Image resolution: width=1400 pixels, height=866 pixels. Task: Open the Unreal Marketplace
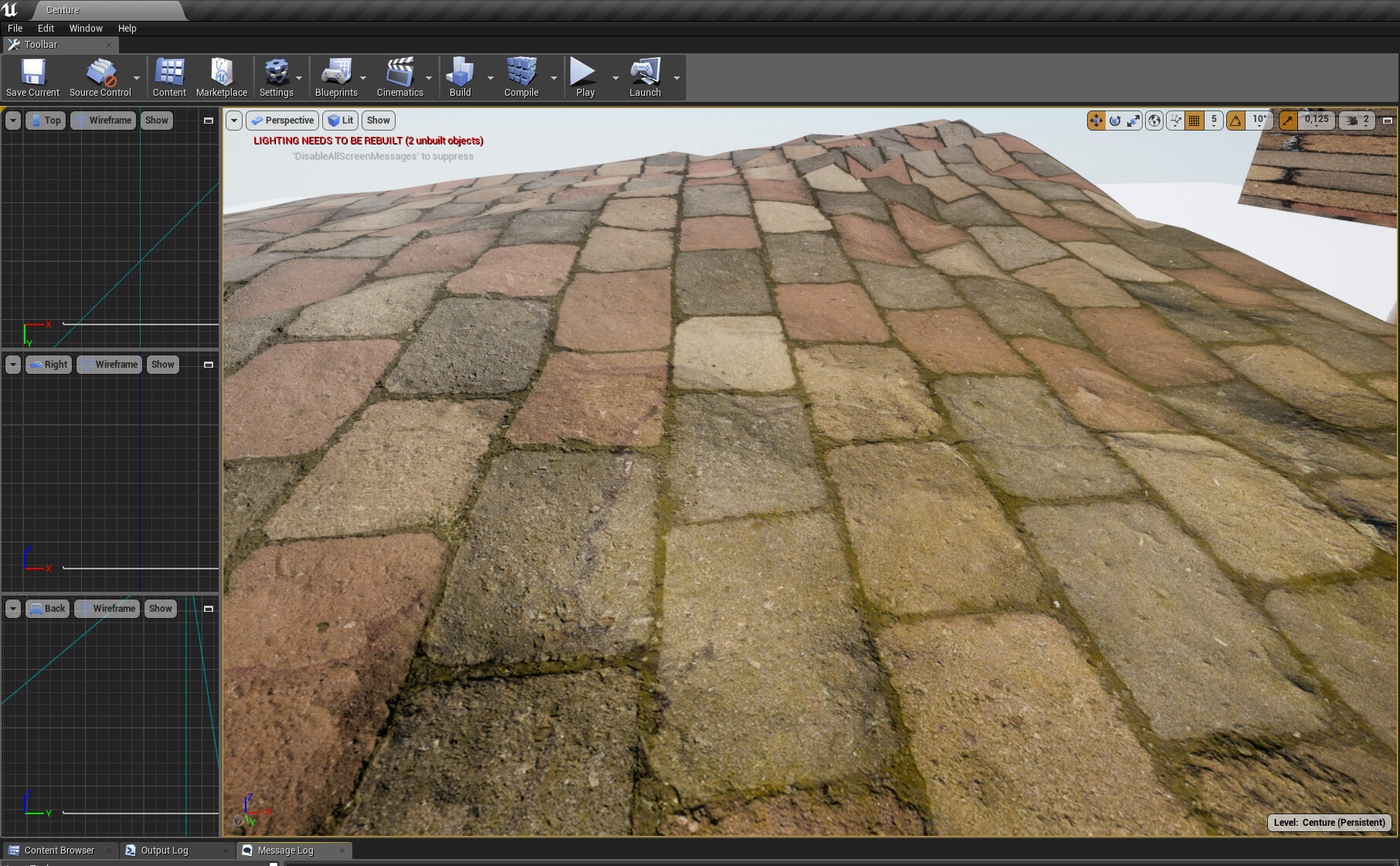click(x=221, y=73)
